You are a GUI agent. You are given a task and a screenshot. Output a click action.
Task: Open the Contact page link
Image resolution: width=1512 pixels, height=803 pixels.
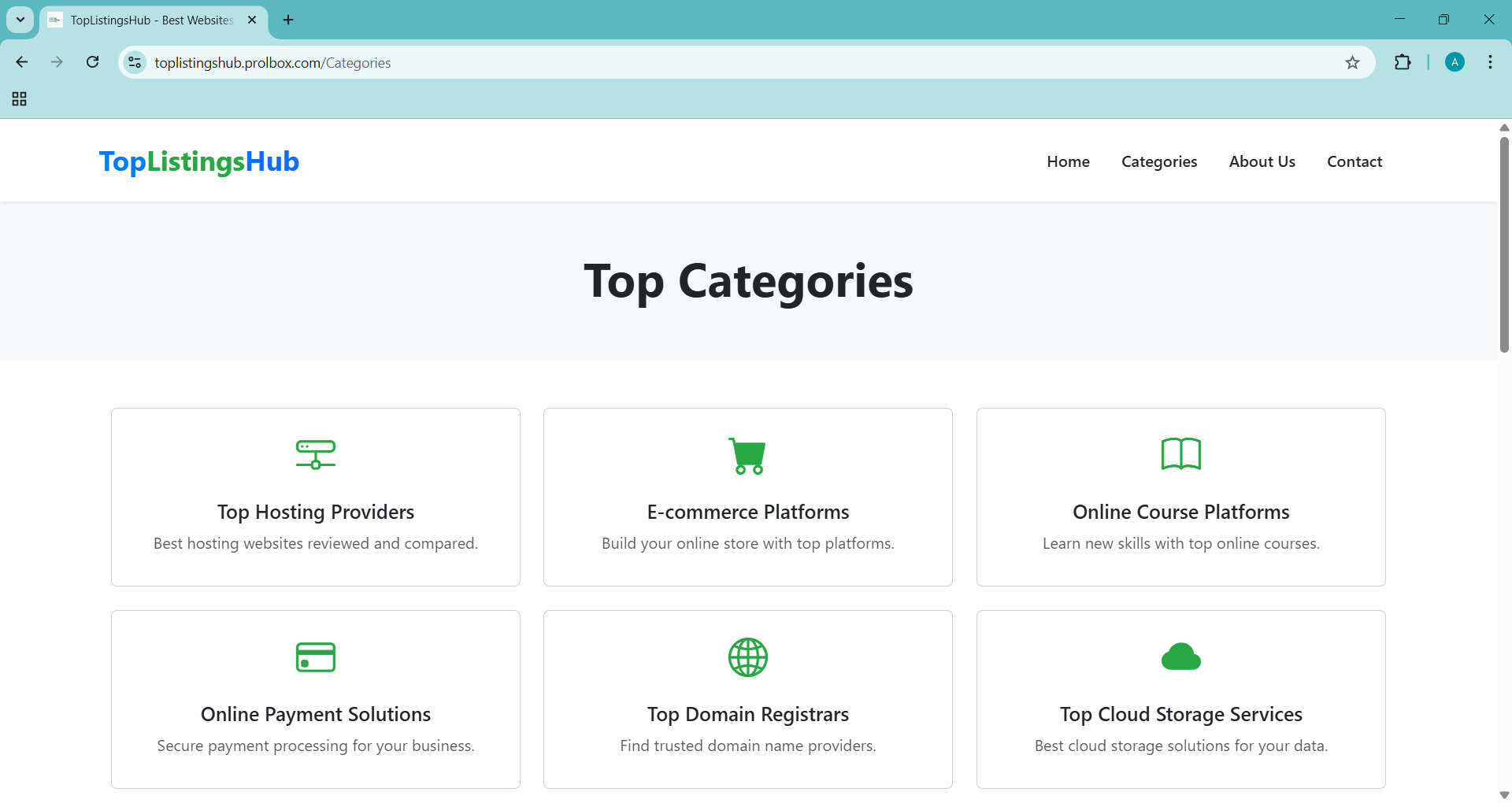(x=1354, y=161)
